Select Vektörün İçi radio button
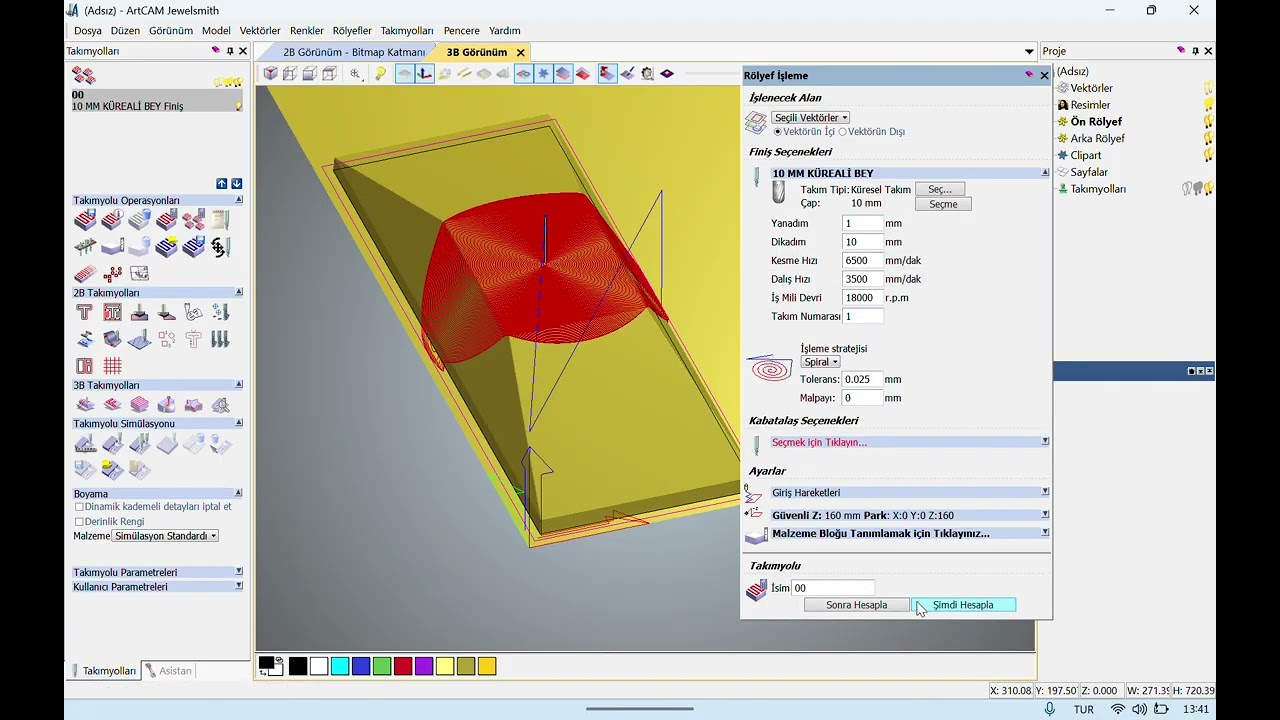 (778, 132)
